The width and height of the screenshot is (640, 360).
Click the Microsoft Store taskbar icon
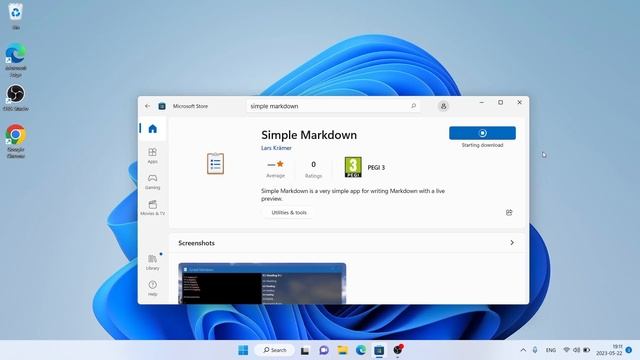pos(379,350)
